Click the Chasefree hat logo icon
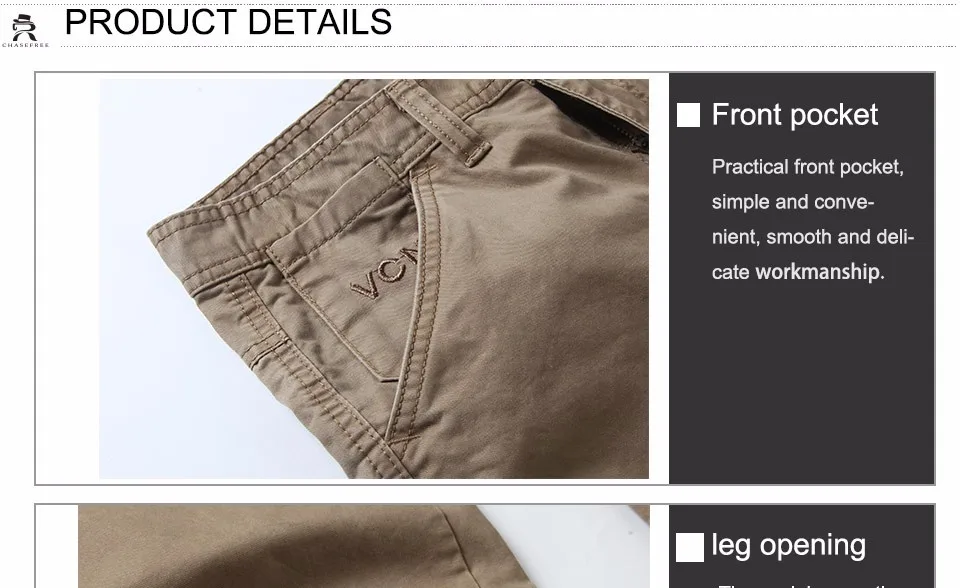This screenshot has height=588, width=960. 24,27
